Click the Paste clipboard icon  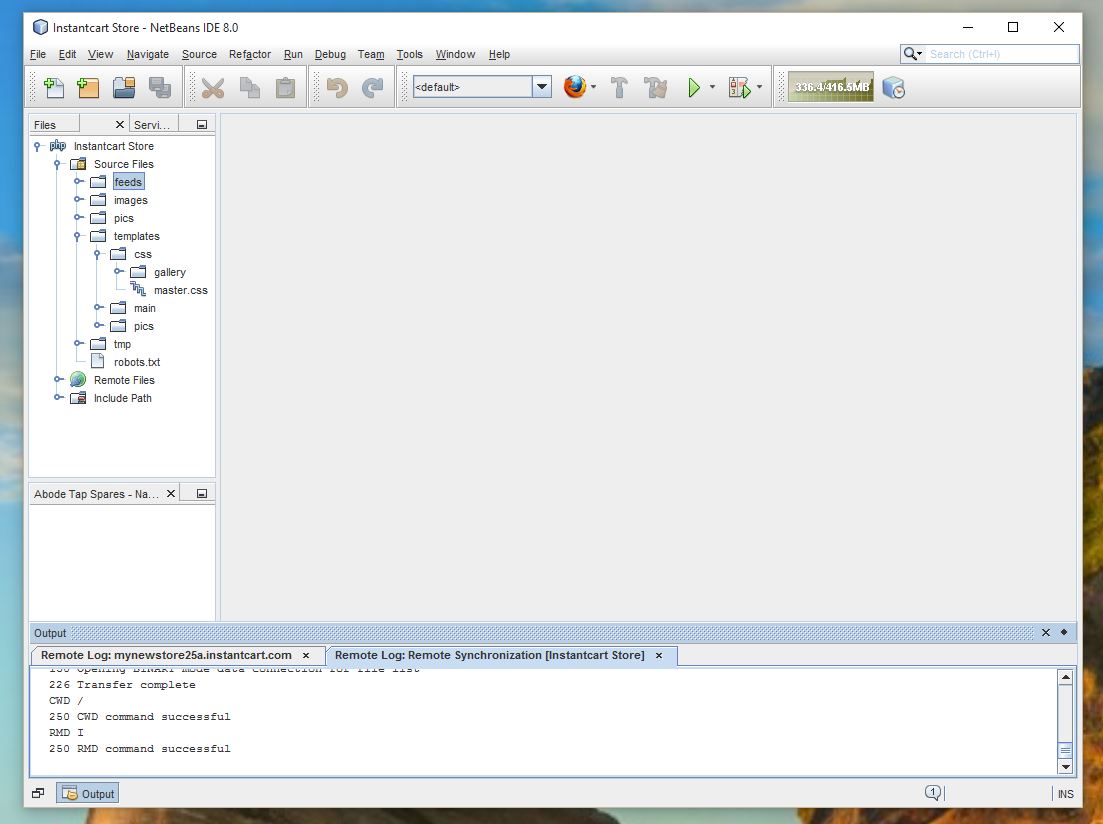tap(285, 87)
